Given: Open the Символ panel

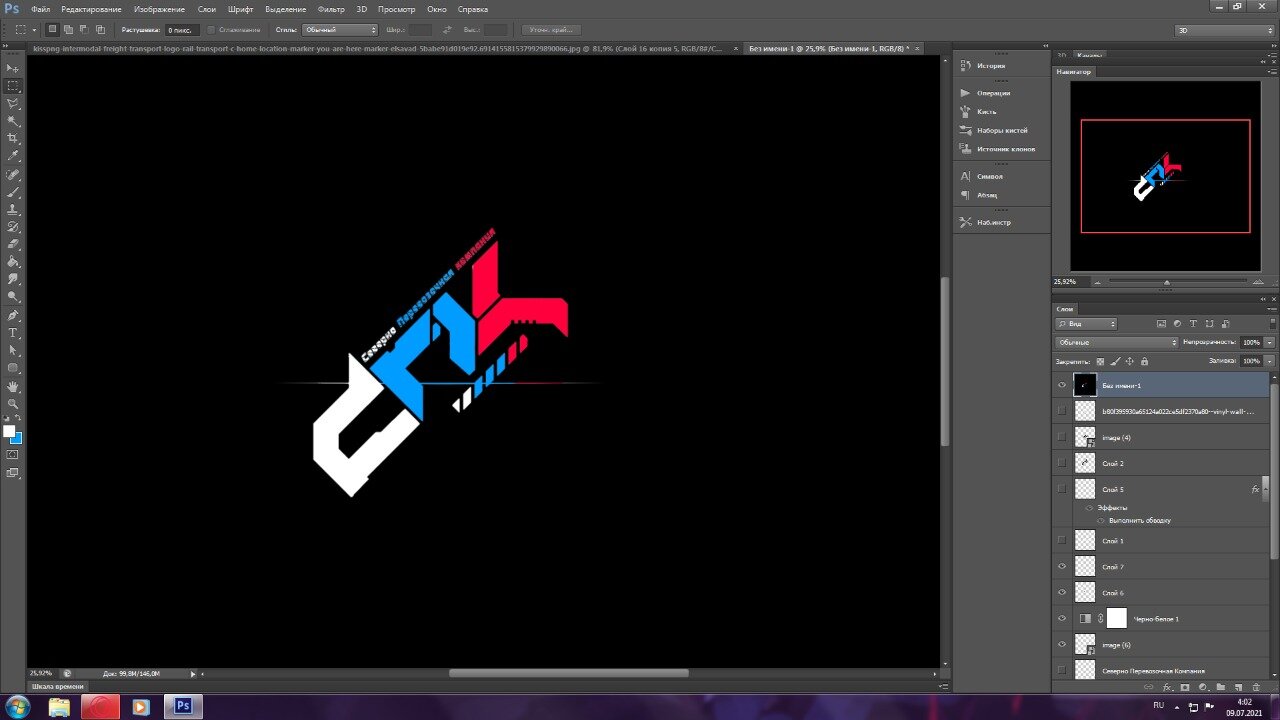Looking at the screenshot, I should 989,176.
